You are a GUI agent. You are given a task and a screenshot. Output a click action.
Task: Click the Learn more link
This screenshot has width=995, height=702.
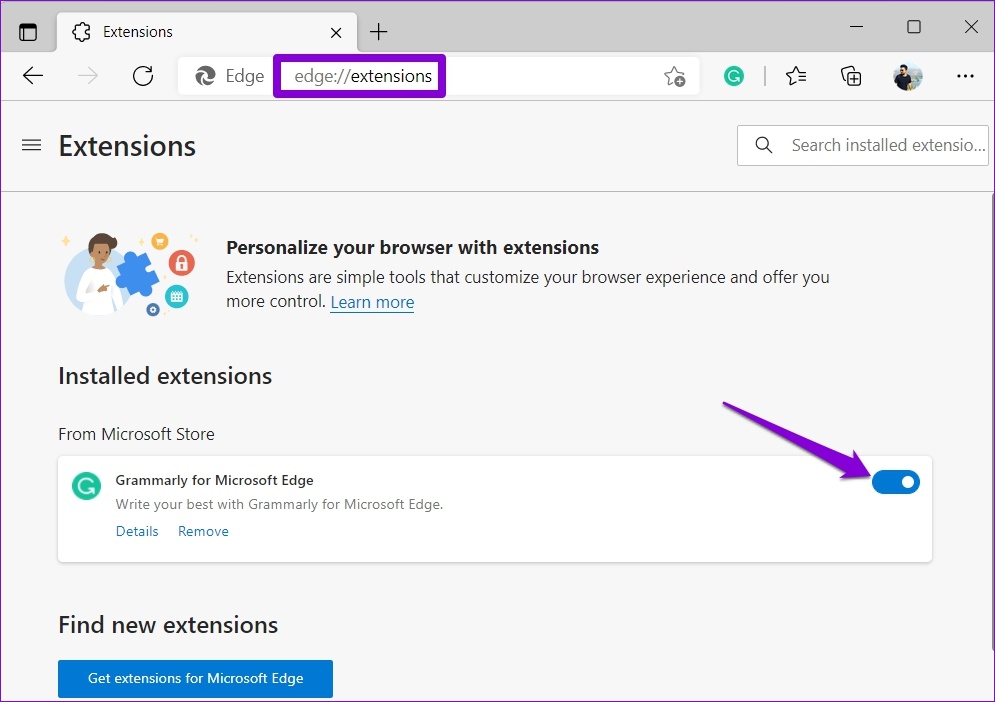(372, 302)
